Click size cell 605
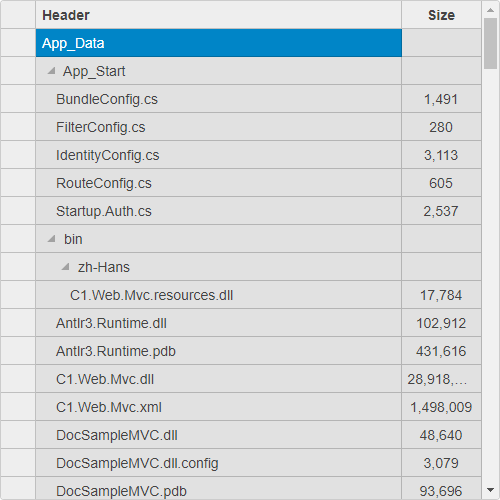The width and height of the screenshot is (500, 500). 441,183
